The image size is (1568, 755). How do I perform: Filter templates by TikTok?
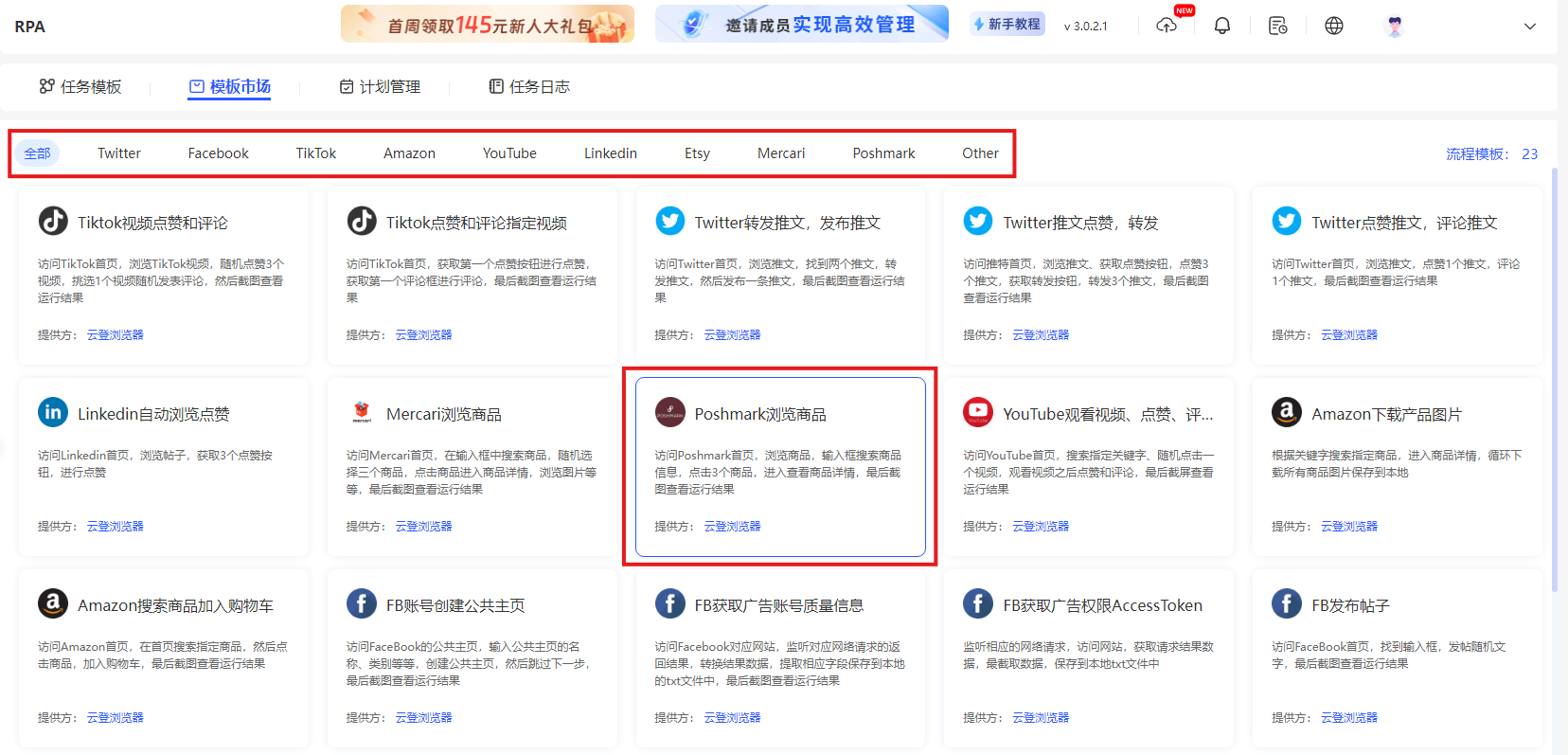point(316,153)
